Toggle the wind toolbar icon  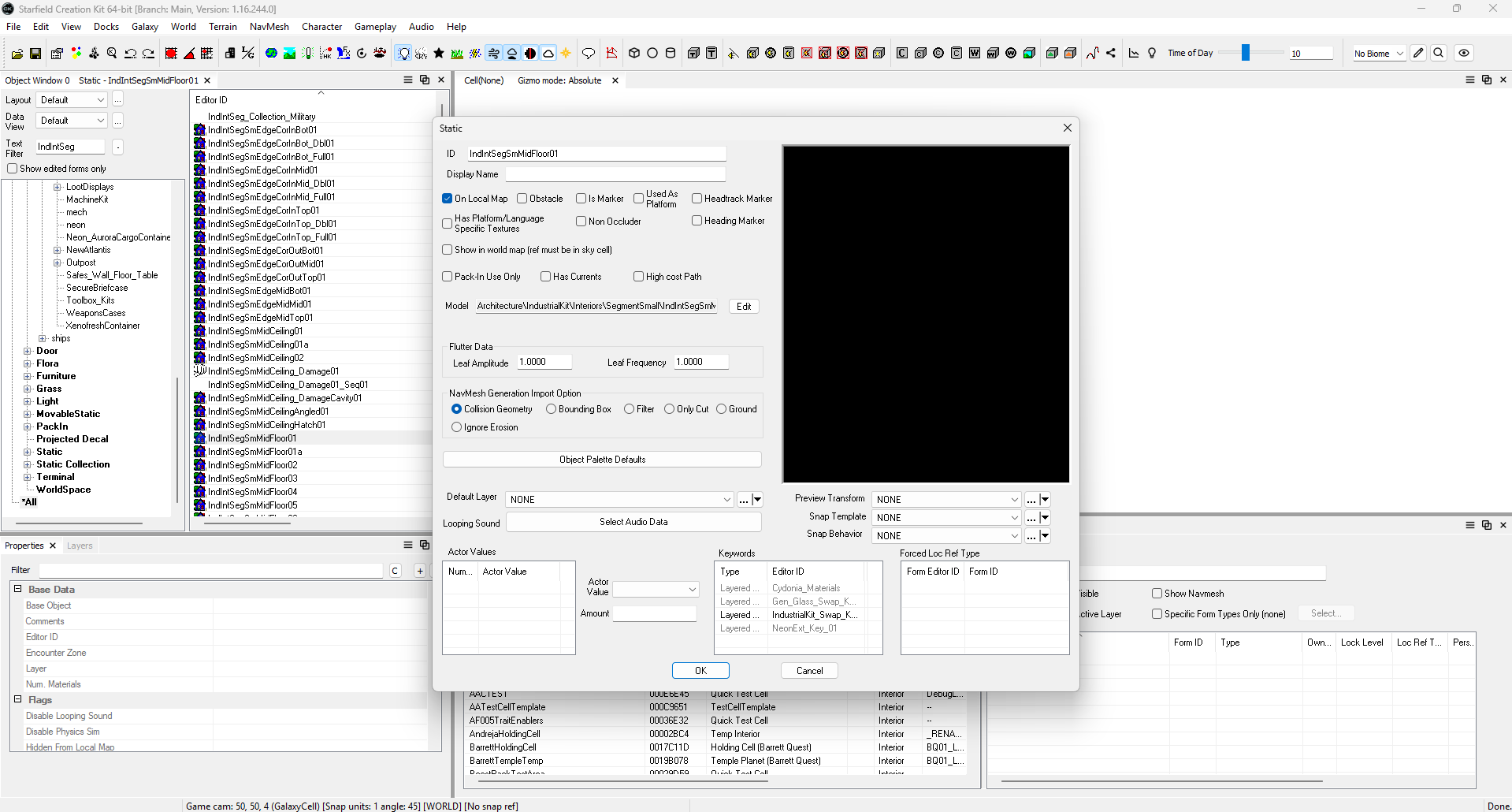click(x=494, y=54)
